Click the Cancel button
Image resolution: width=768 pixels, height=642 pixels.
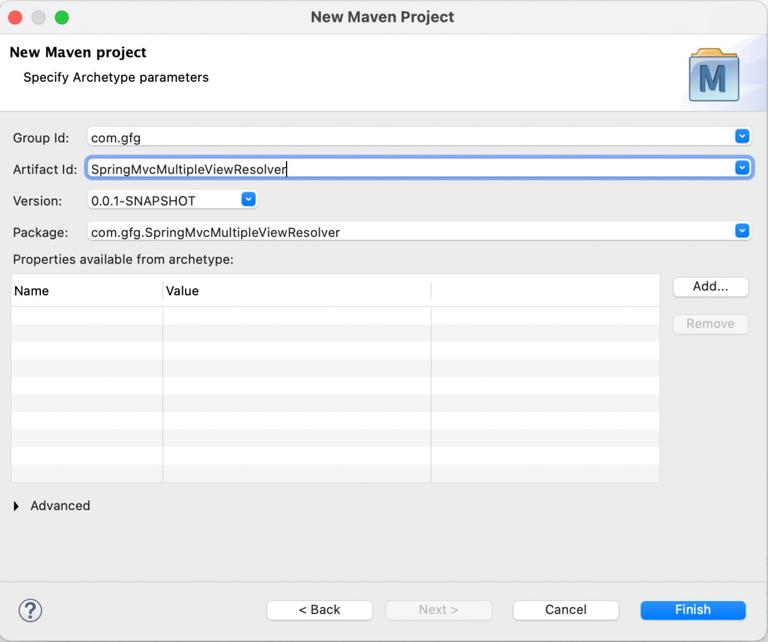(x=566, y=610)
